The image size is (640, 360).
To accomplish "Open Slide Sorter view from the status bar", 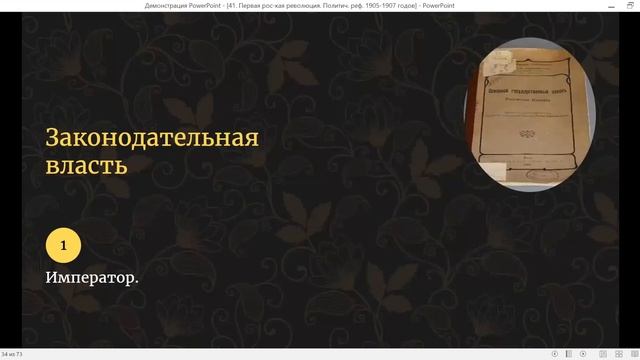I will [619, 354].
